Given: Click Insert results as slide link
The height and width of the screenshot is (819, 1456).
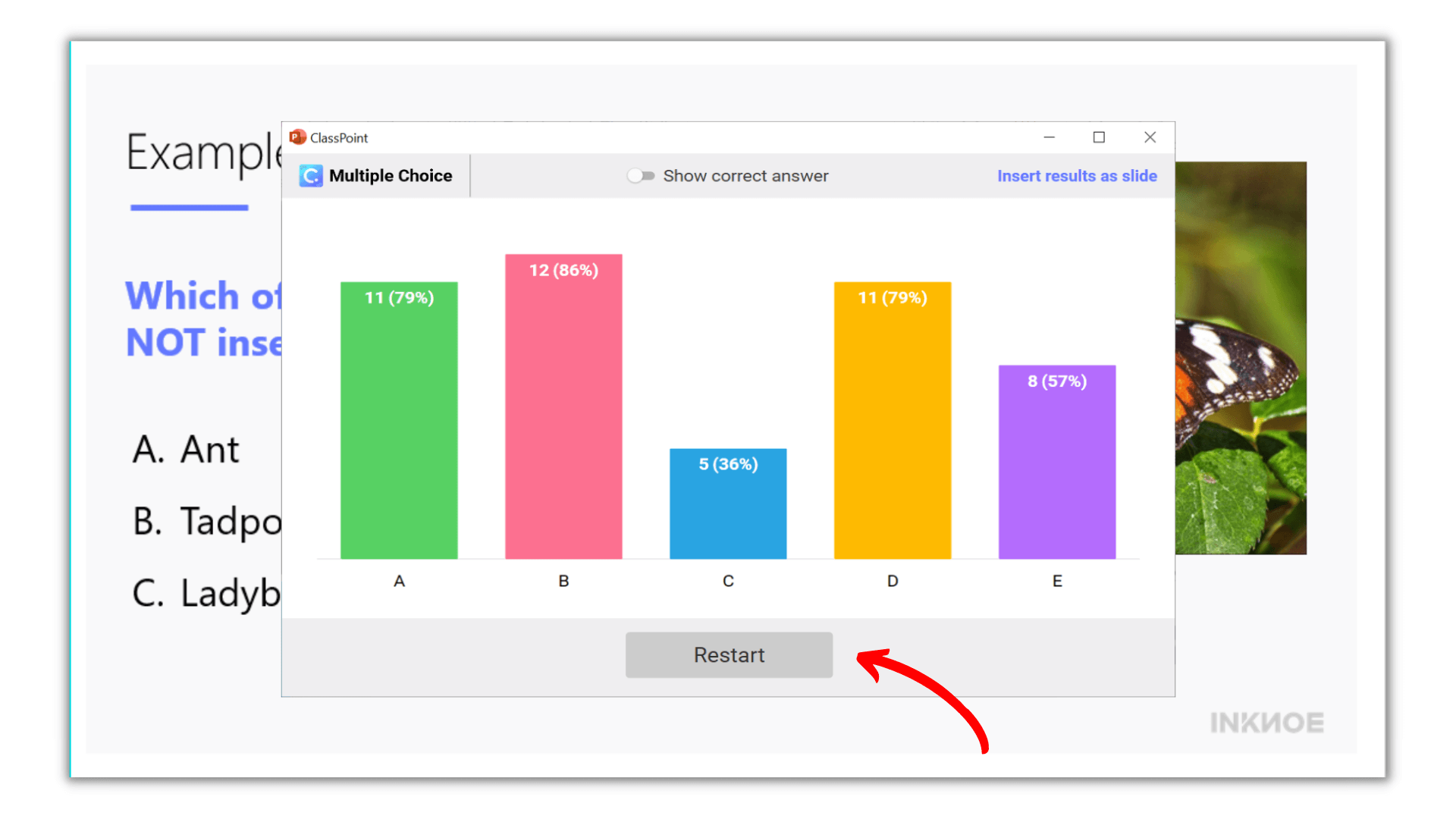Looking at the screenshot, I should [1076, 176].
